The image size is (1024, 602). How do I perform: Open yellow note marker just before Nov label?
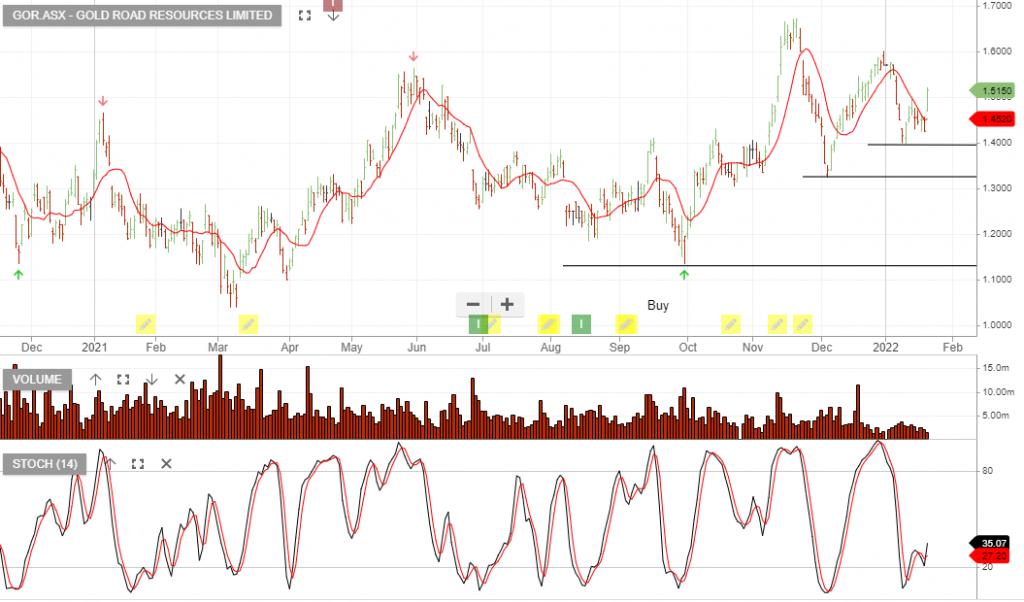pyautogui.click(x=731, y=324)
